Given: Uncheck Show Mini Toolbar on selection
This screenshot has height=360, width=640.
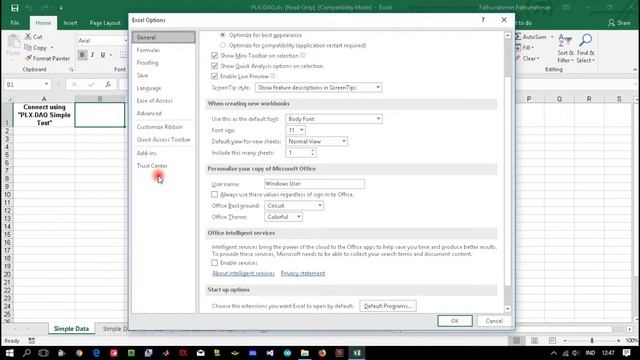Looking at the screenshot, I should tap(215, 56).
